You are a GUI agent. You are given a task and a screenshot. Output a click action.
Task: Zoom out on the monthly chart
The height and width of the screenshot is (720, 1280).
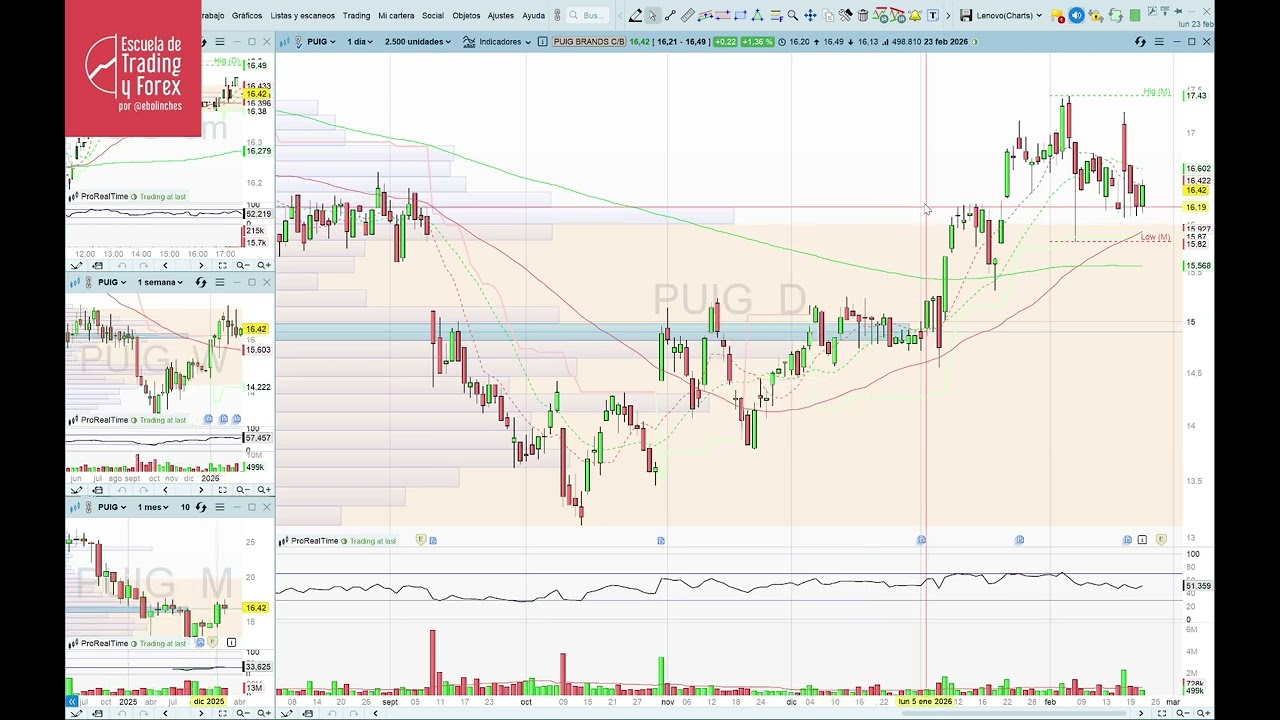click(244, 713)
